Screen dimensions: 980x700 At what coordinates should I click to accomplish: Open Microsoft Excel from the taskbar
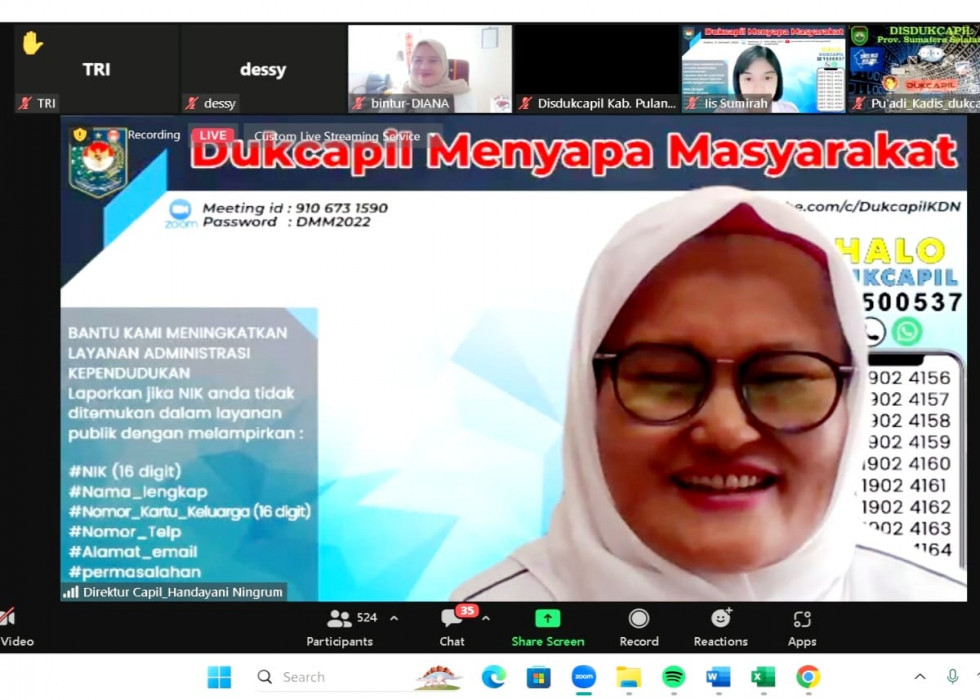[x=763, y=677]
